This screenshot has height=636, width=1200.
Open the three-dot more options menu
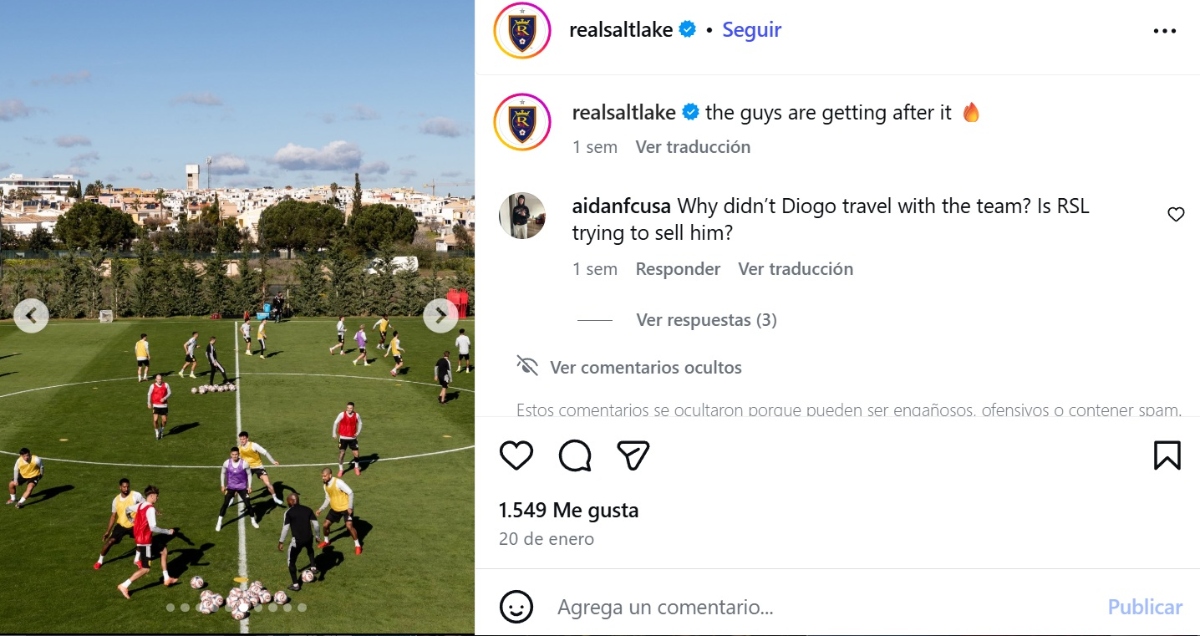pyautogui.click(x=1165, y=31)
